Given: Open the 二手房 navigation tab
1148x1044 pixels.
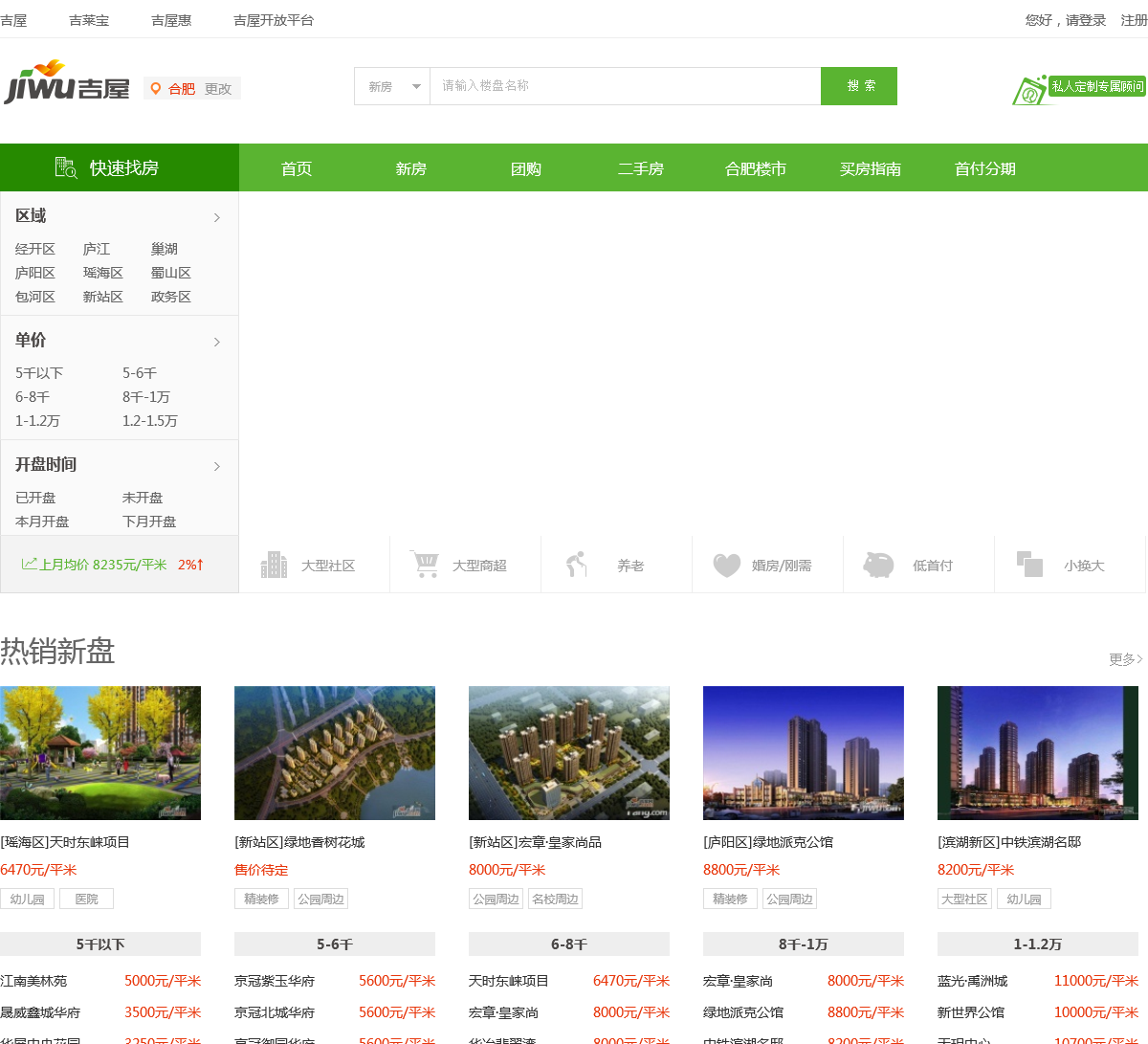Looking at the screenshot, I should pos(641,168).
